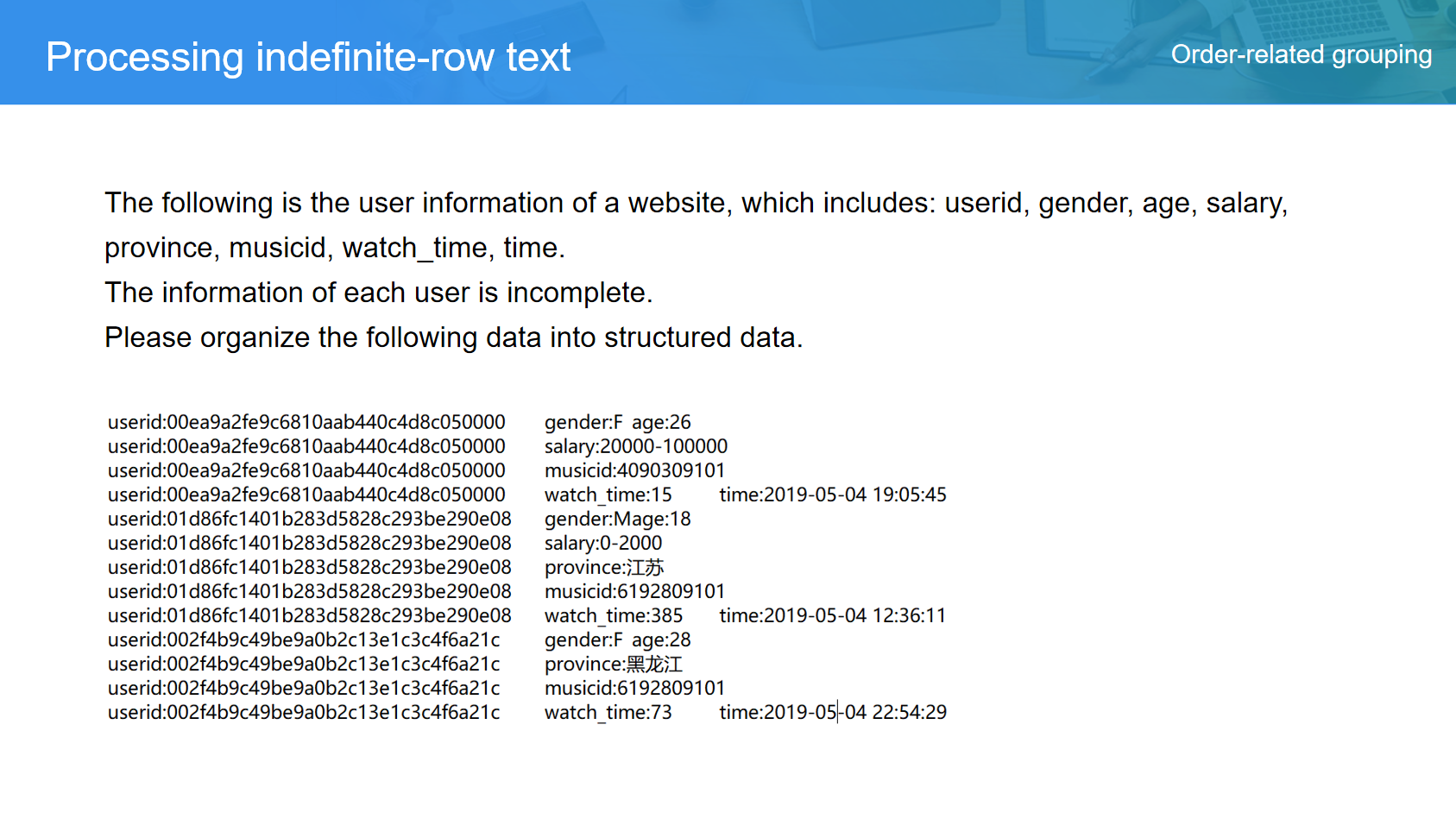Click the first userid line ending in 050000
Image resolution: width=1456 pixels, height=819 pixels.
pos(306,422)
